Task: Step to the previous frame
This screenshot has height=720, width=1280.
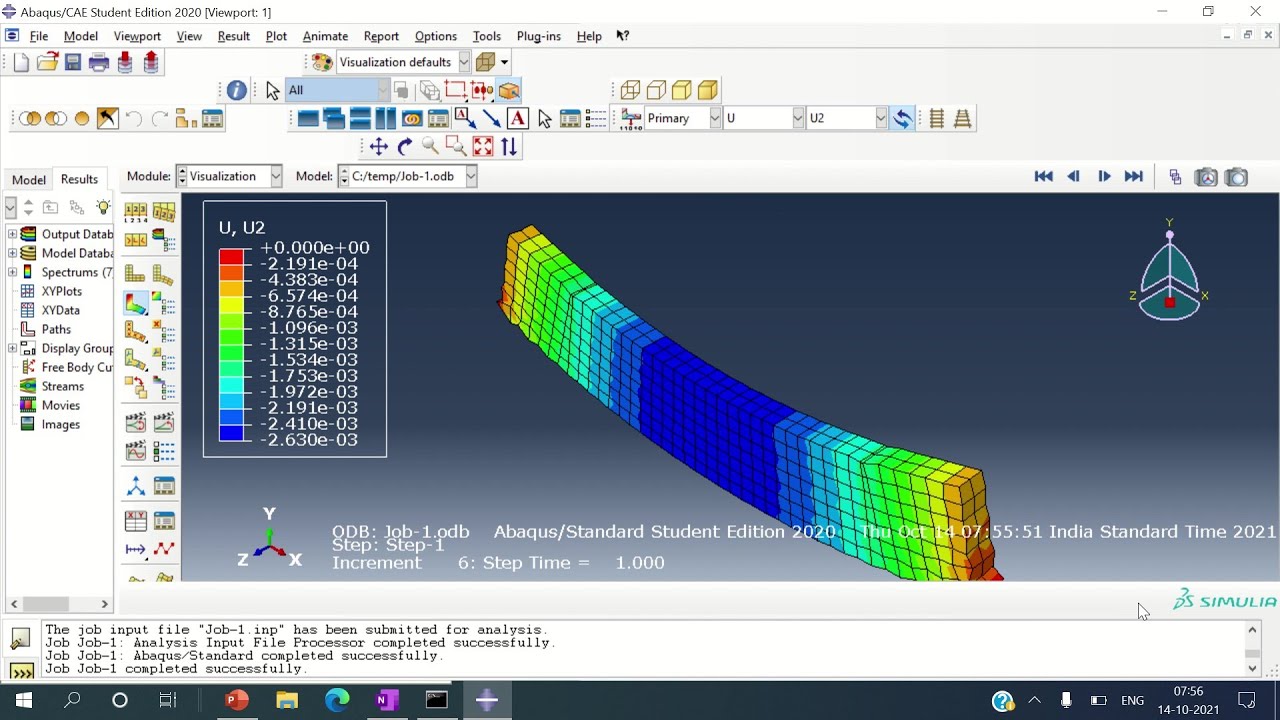Action: (1073, 176)
